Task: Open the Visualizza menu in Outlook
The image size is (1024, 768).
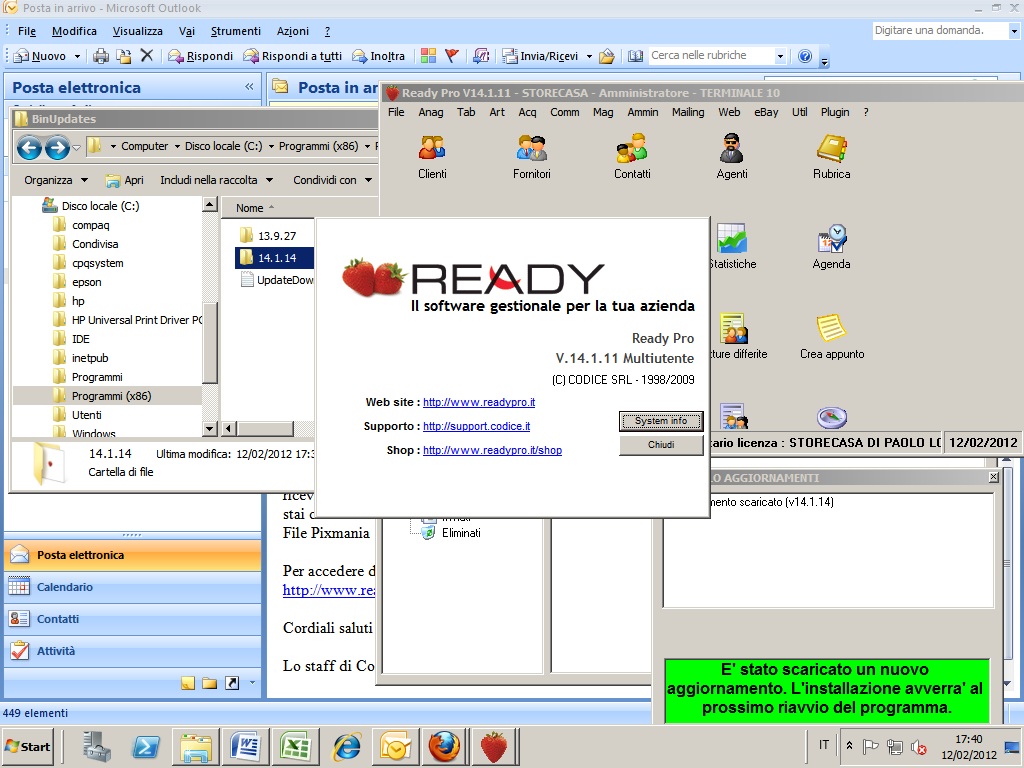Action: point(137,31)
